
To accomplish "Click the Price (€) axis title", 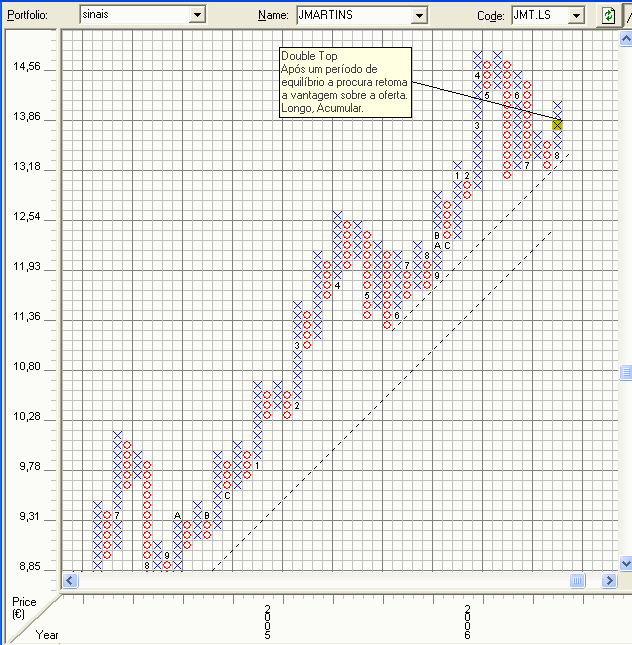I will [x=24, y=608].
